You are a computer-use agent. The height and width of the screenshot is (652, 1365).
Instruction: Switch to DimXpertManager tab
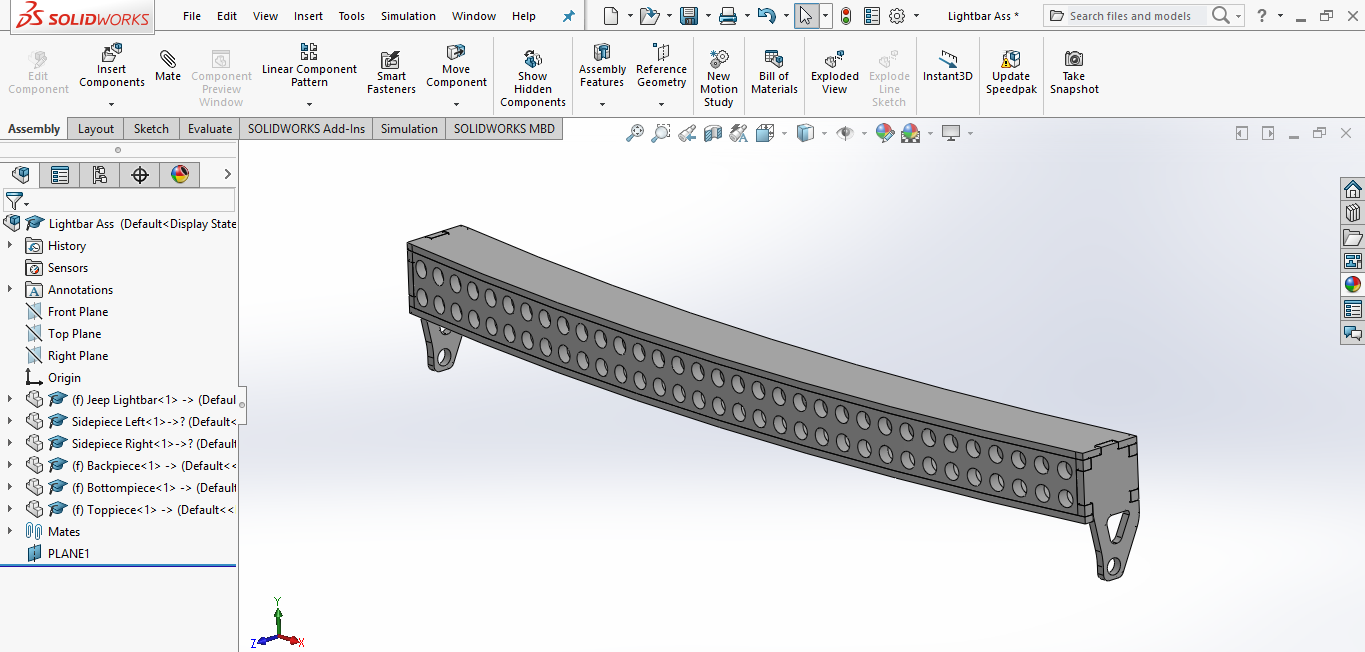[140, 175]
